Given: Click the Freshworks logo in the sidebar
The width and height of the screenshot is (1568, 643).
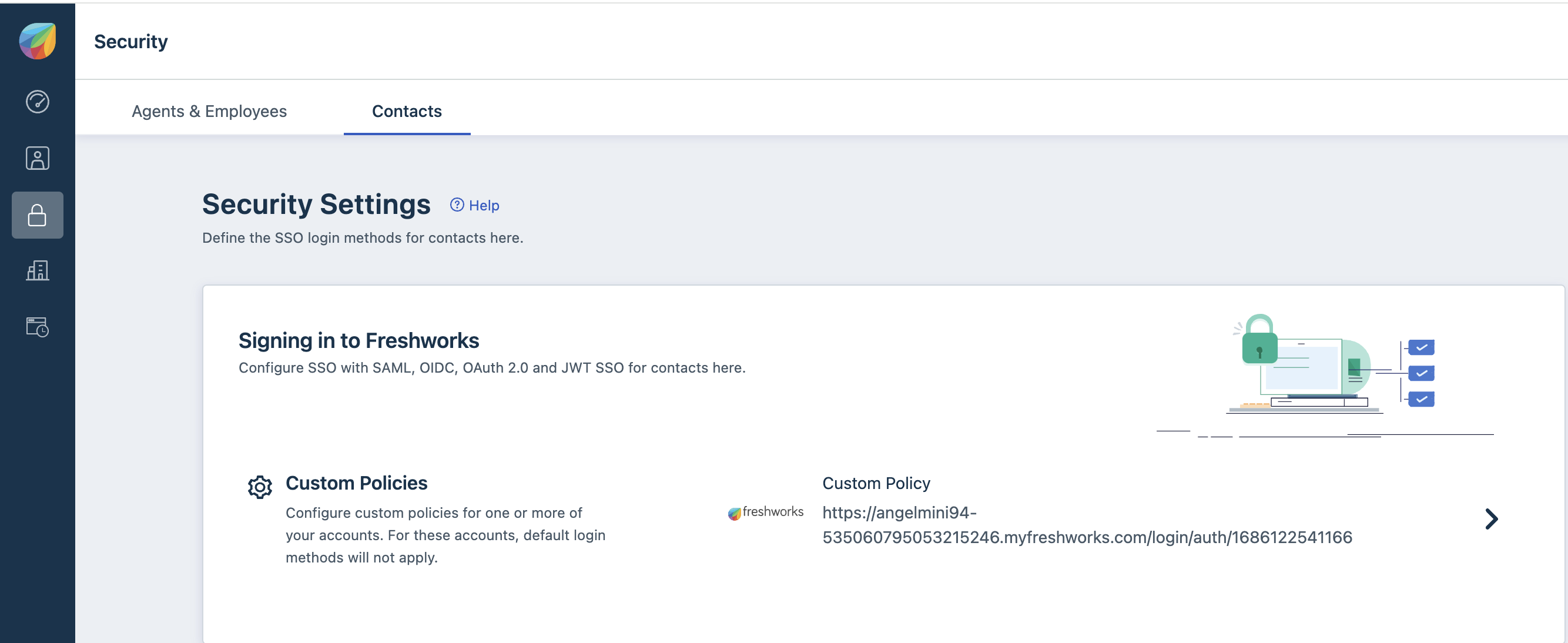Looking at the screenshot, I should [x=38, y=41].
